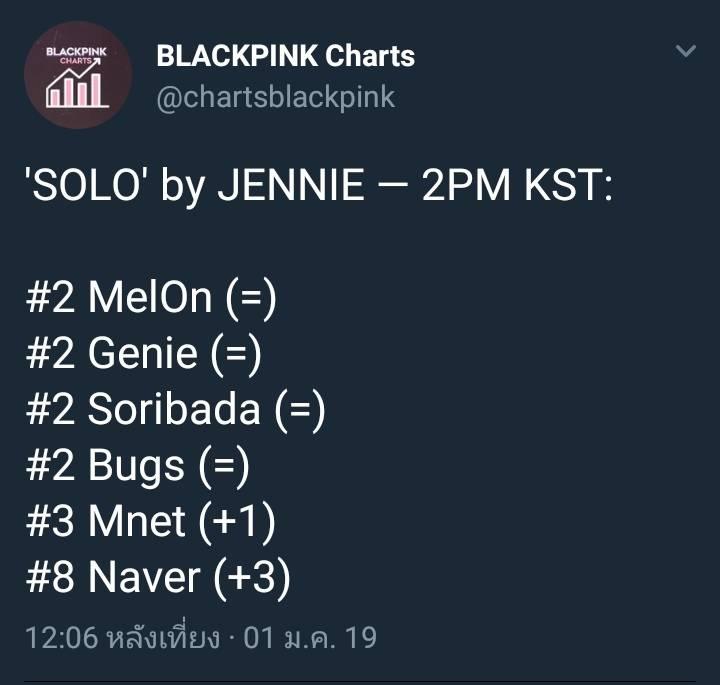Click the tweet date '01 ม.ค. 19'
This screenshot has height=685, width=720.
(x=310, y=637)
